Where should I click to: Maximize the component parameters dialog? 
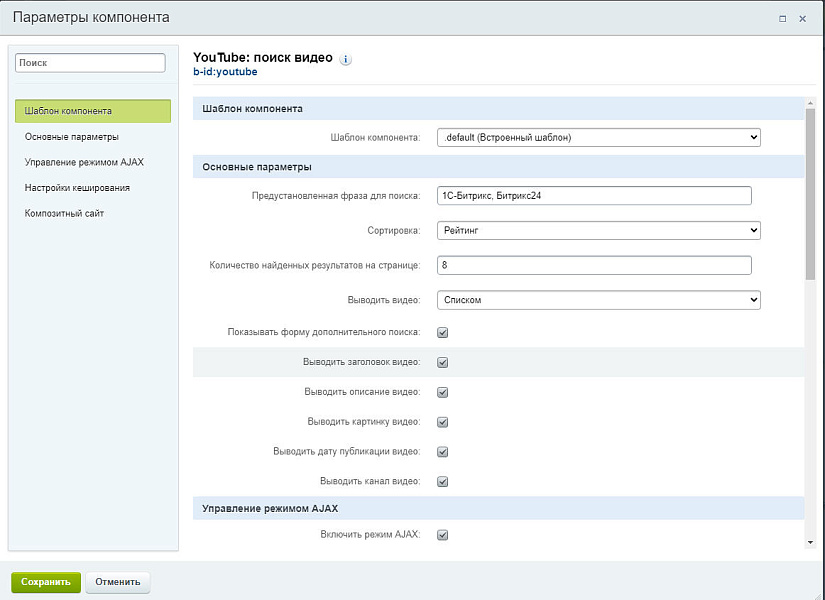pos(782,18)
